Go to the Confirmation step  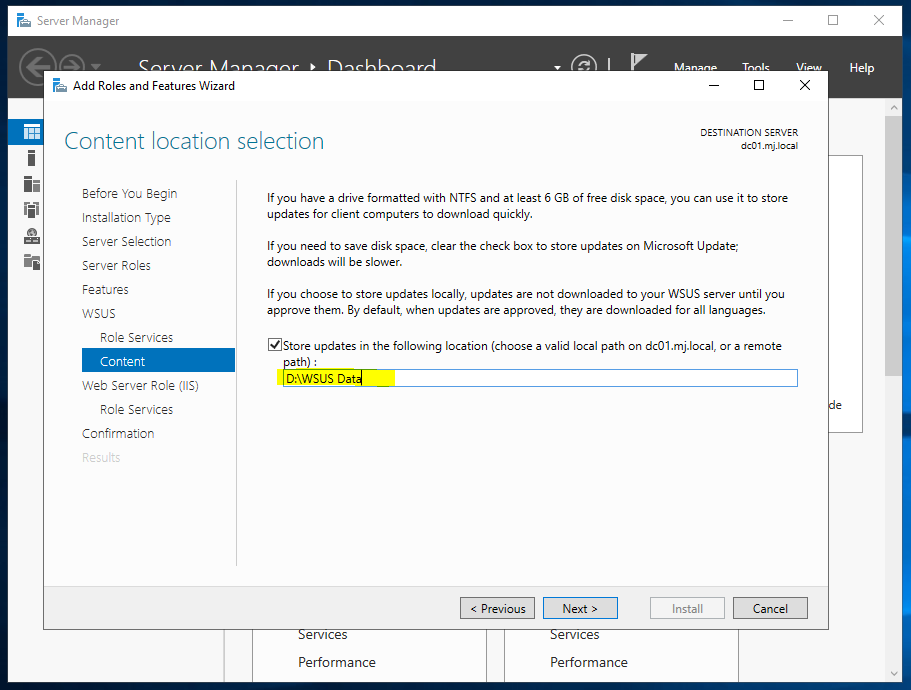[118, 433]
